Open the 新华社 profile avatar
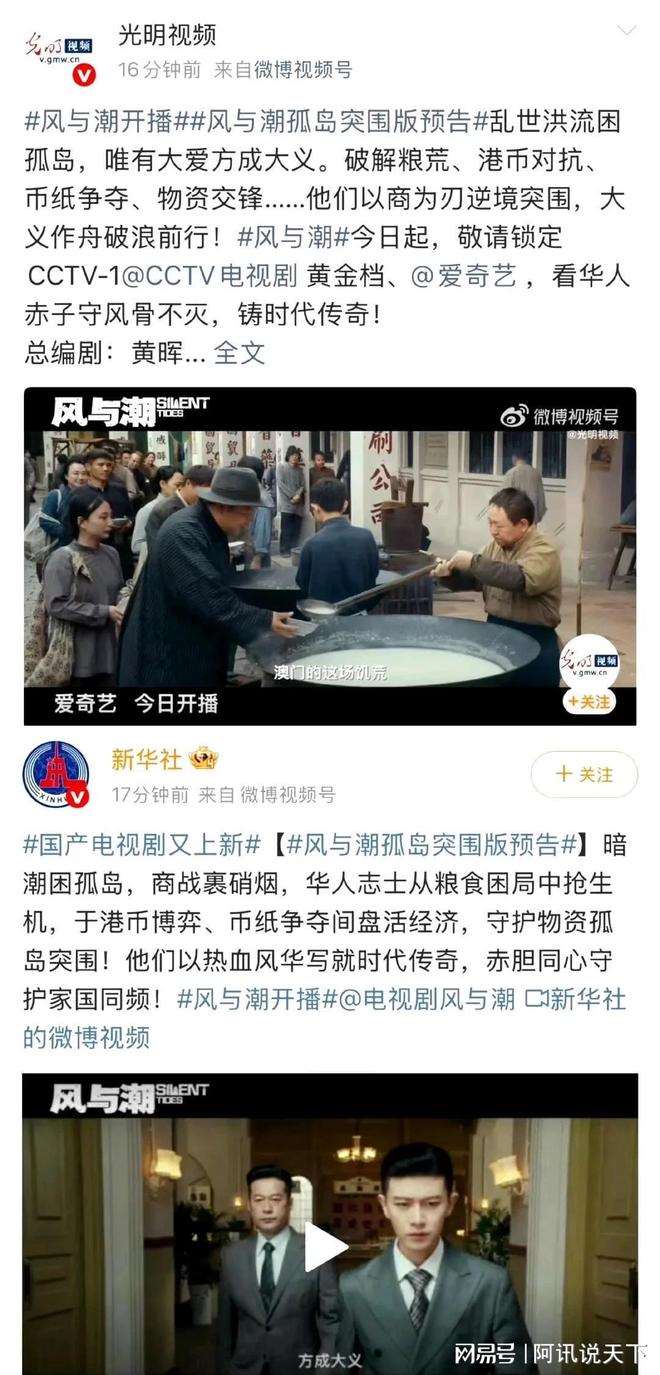 [x=58, y=773]
